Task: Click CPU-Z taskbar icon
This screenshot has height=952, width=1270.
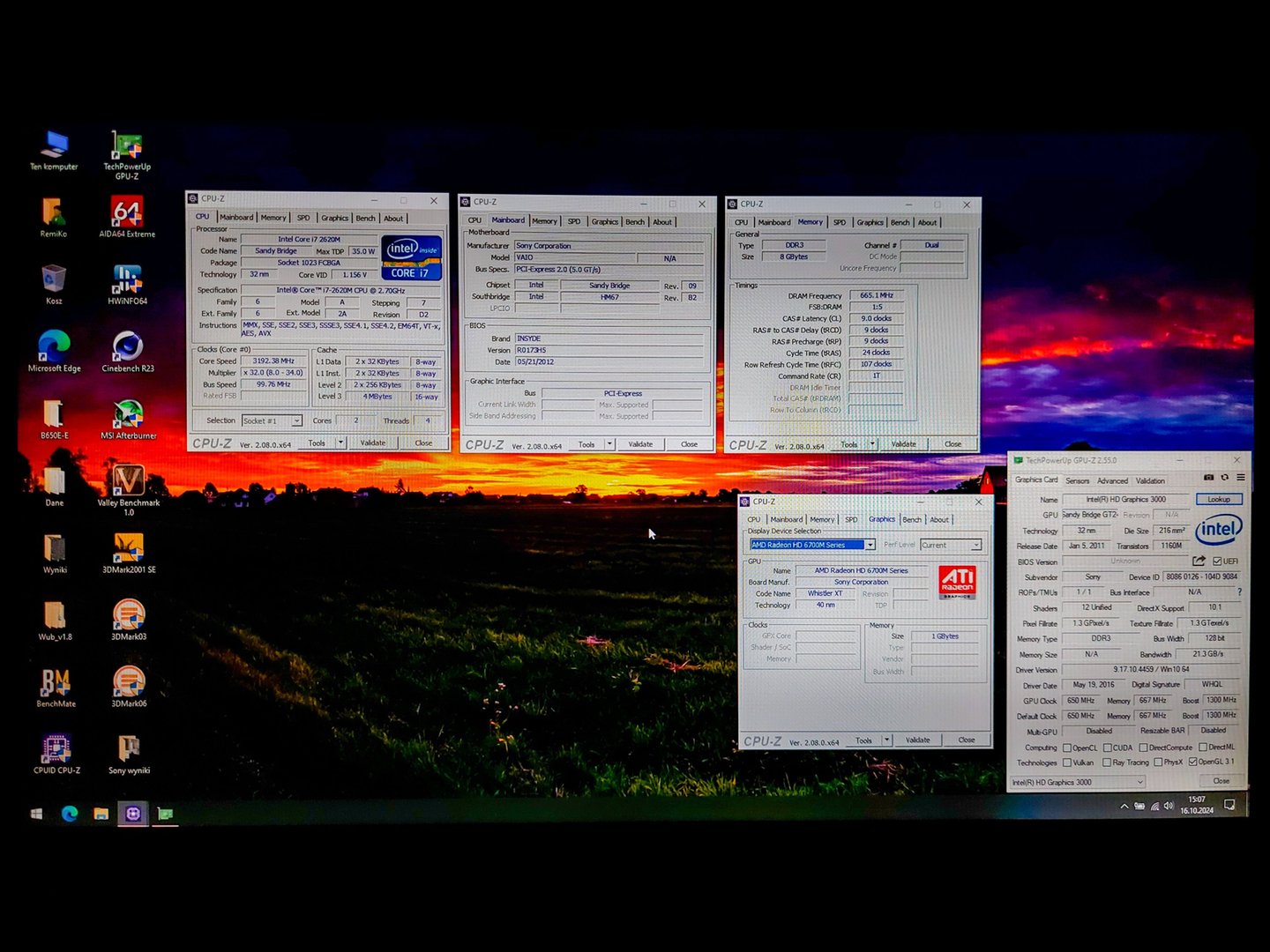Action: coord(133,814)
